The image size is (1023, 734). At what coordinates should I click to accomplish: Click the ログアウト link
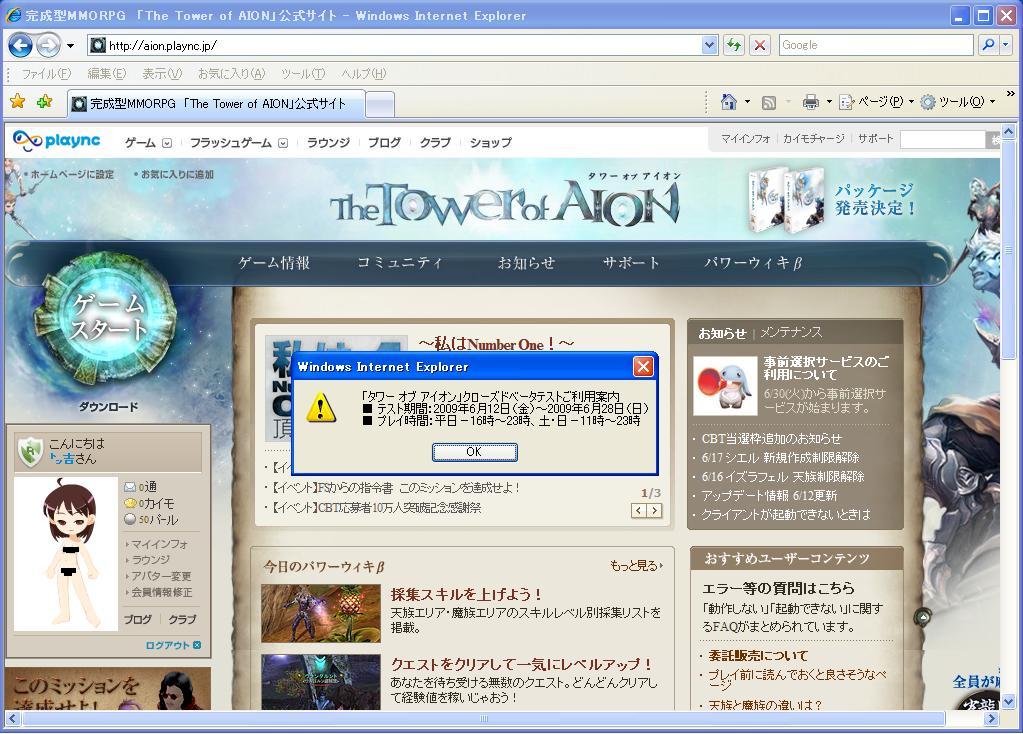pyautogui.click(x=173, y=645)
